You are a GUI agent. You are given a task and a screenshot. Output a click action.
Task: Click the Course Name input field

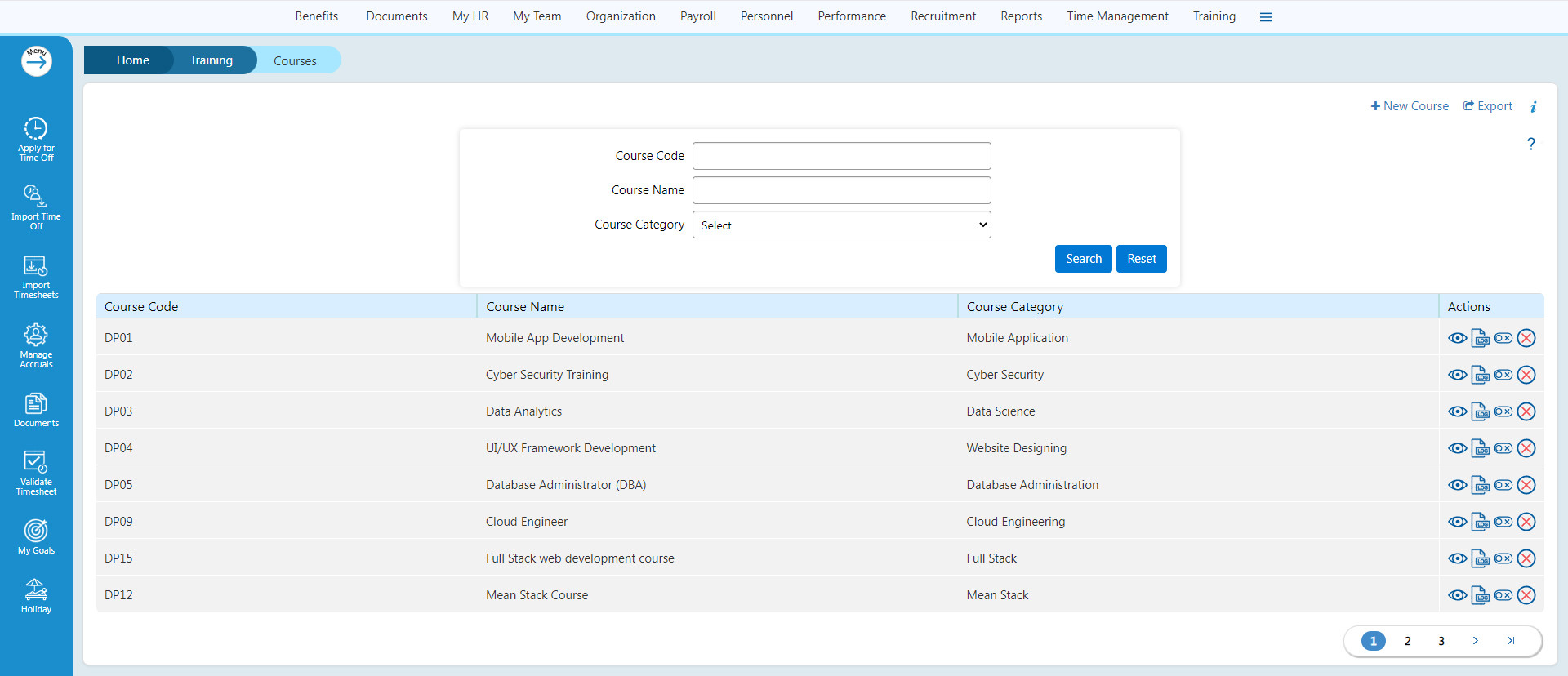point(841,190)
